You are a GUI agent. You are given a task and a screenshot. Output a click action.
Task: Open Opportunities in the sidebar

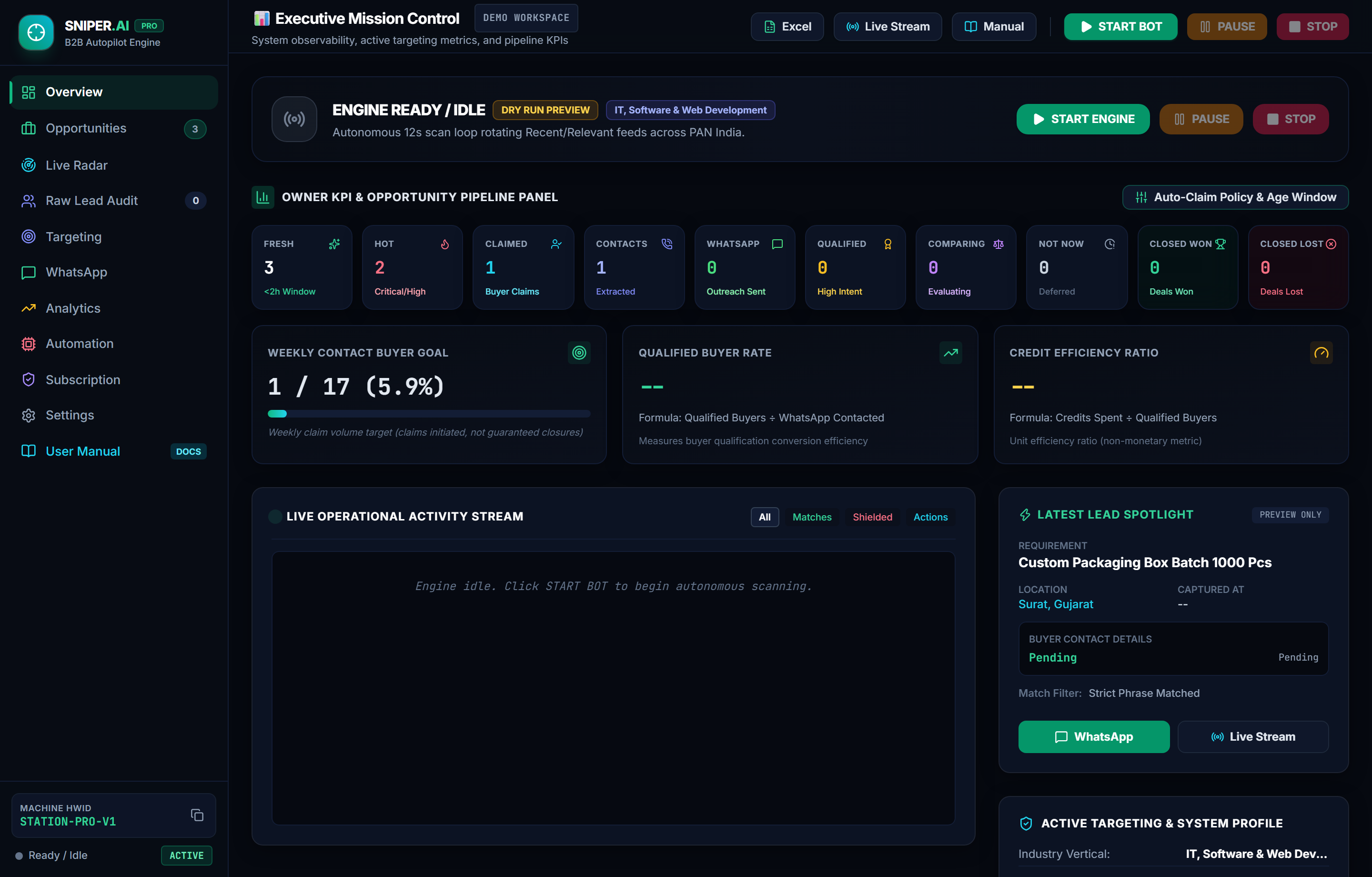pyautogui.click(x=114, y=128)
